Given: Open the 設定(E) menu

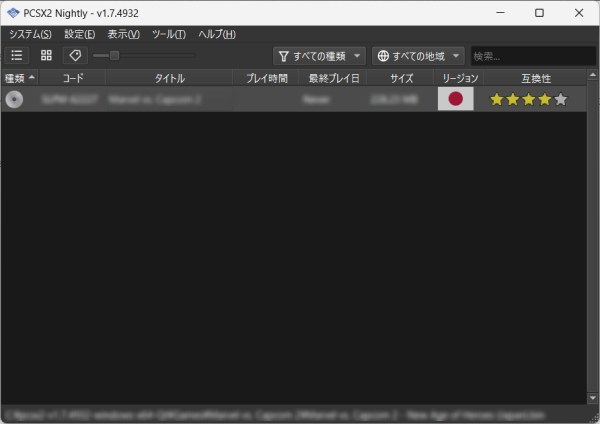Looking at the screenshot, I should pos(80,34).
